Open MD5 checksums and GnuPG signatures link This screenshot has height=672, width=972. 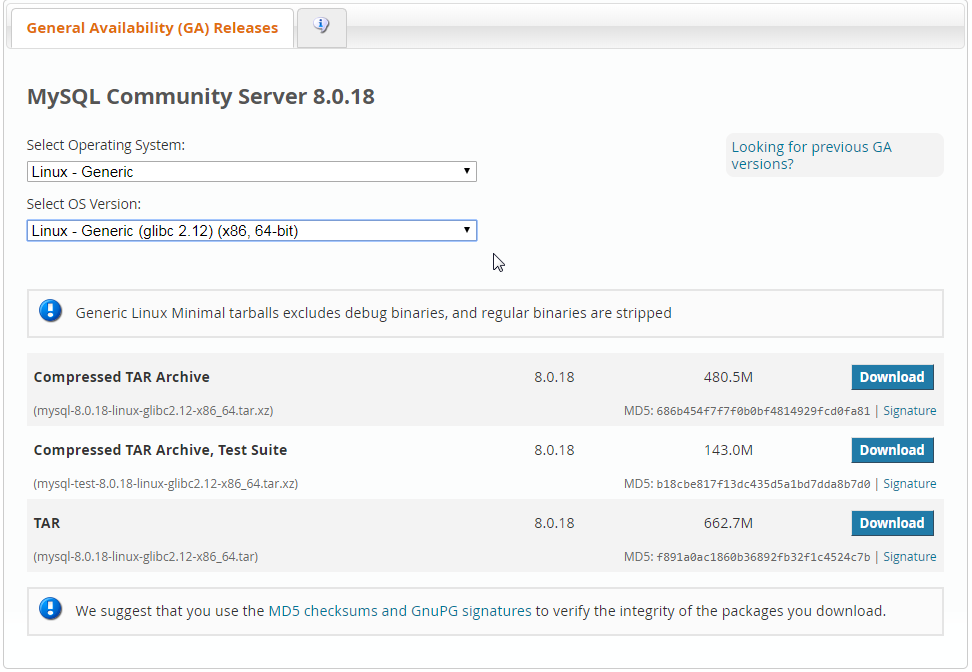click(400, 610)
